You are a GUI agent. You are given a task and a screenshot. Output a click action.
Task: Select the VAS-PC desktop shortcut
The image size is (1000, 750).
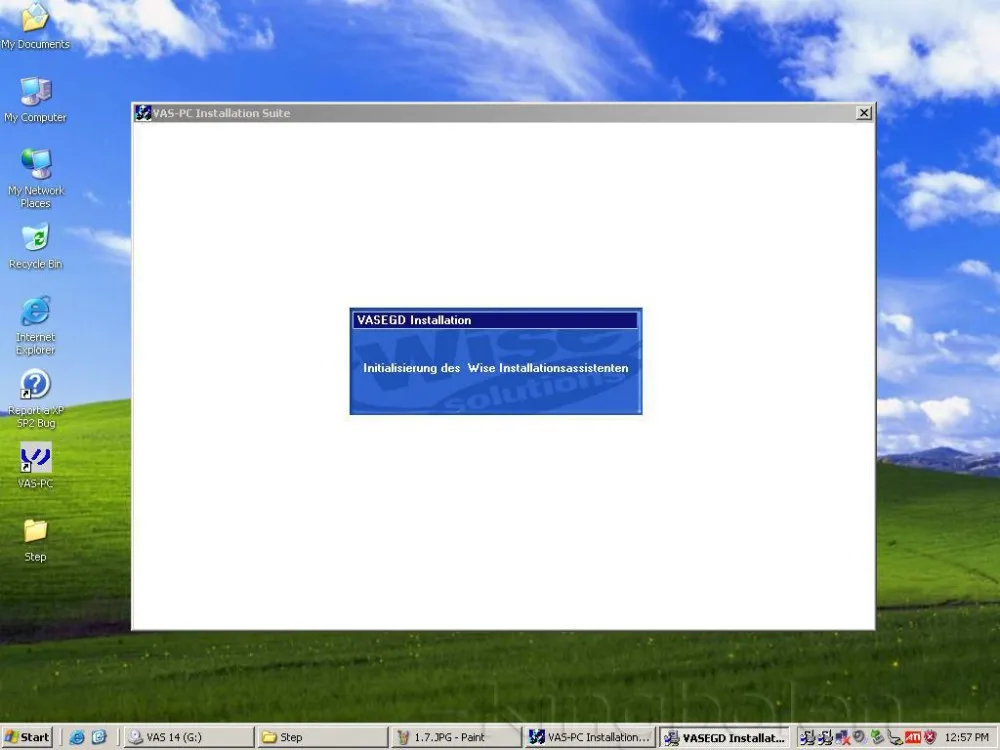tap(35, 466)
